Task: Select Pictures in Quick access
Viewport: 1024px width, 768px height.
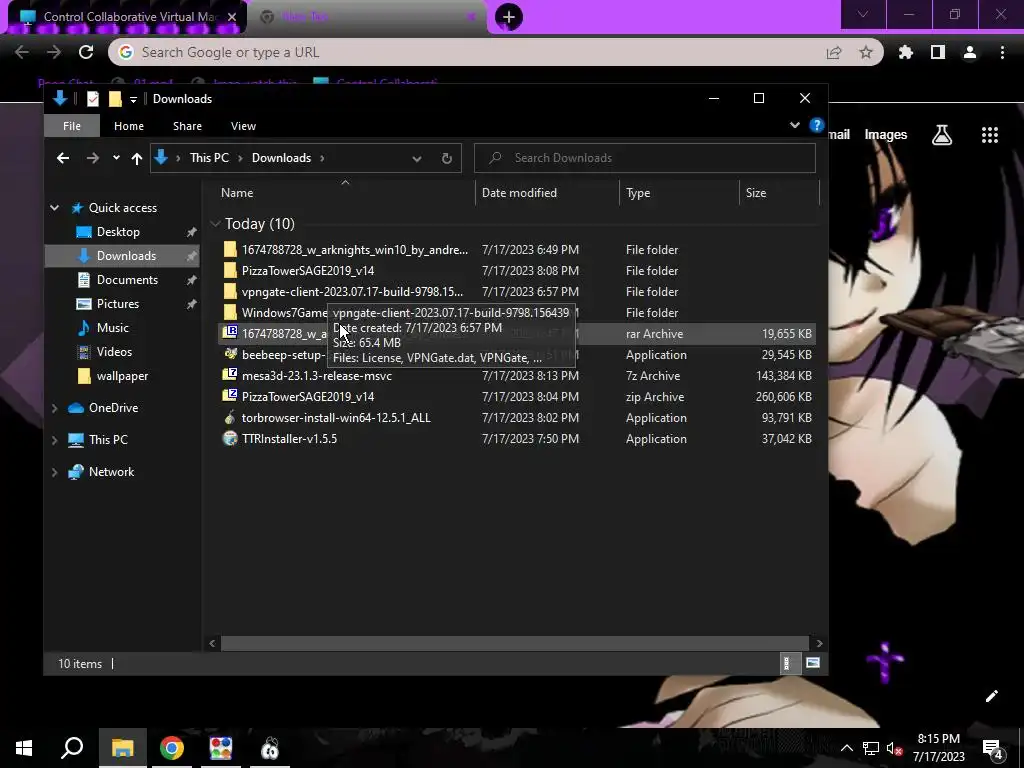Action: pyautogui.click(x=118, y=304)
